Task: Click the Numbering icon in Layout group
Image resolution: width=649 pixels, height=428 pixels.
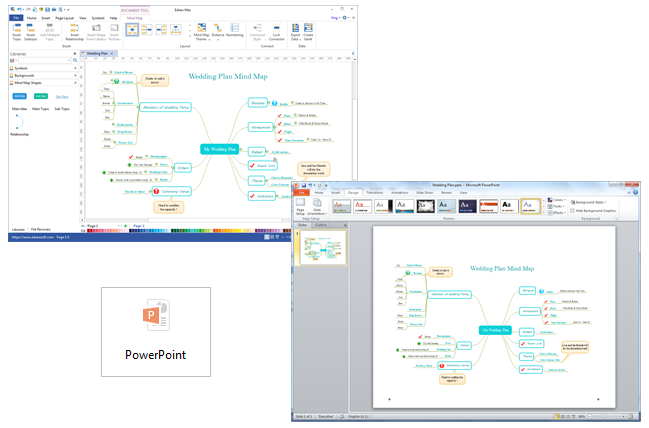Action: pos(234,31)
